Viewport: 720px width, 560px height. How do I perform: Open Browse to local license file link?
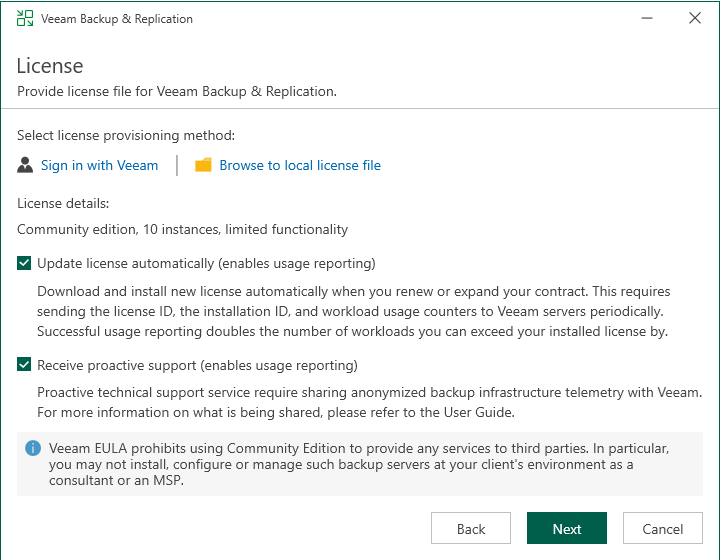[x=300, y=165]
